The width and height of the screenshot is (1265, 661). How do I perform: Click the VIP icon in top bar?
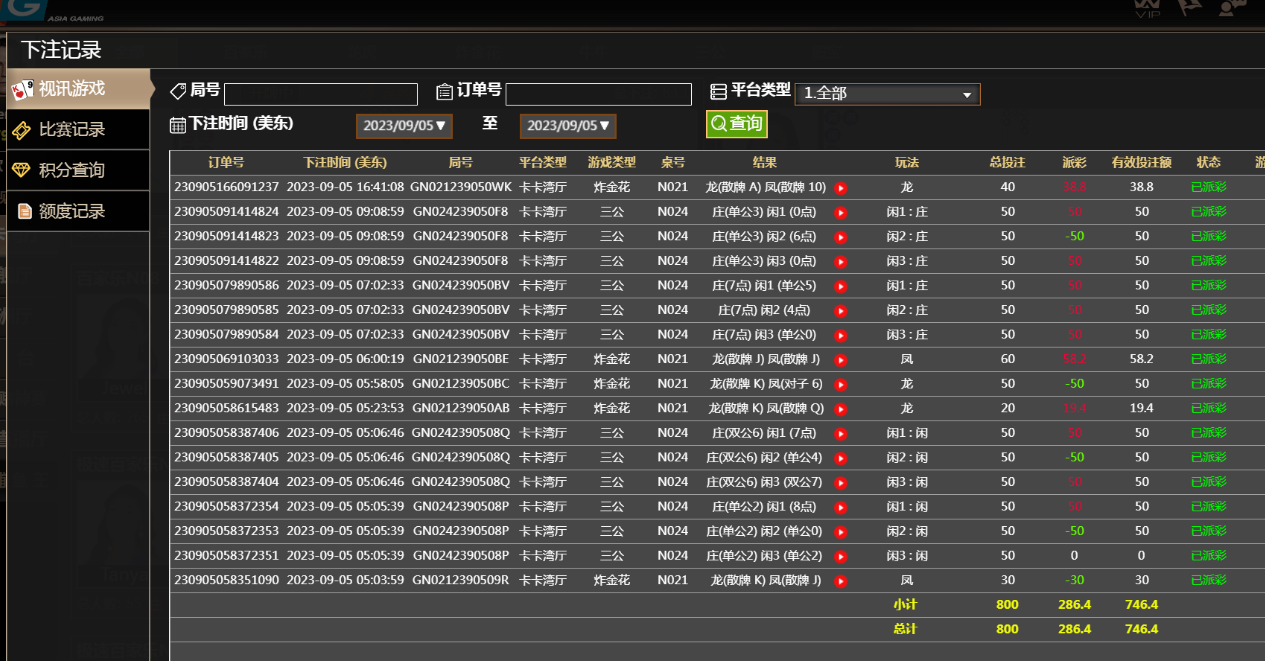(1147, 9)
